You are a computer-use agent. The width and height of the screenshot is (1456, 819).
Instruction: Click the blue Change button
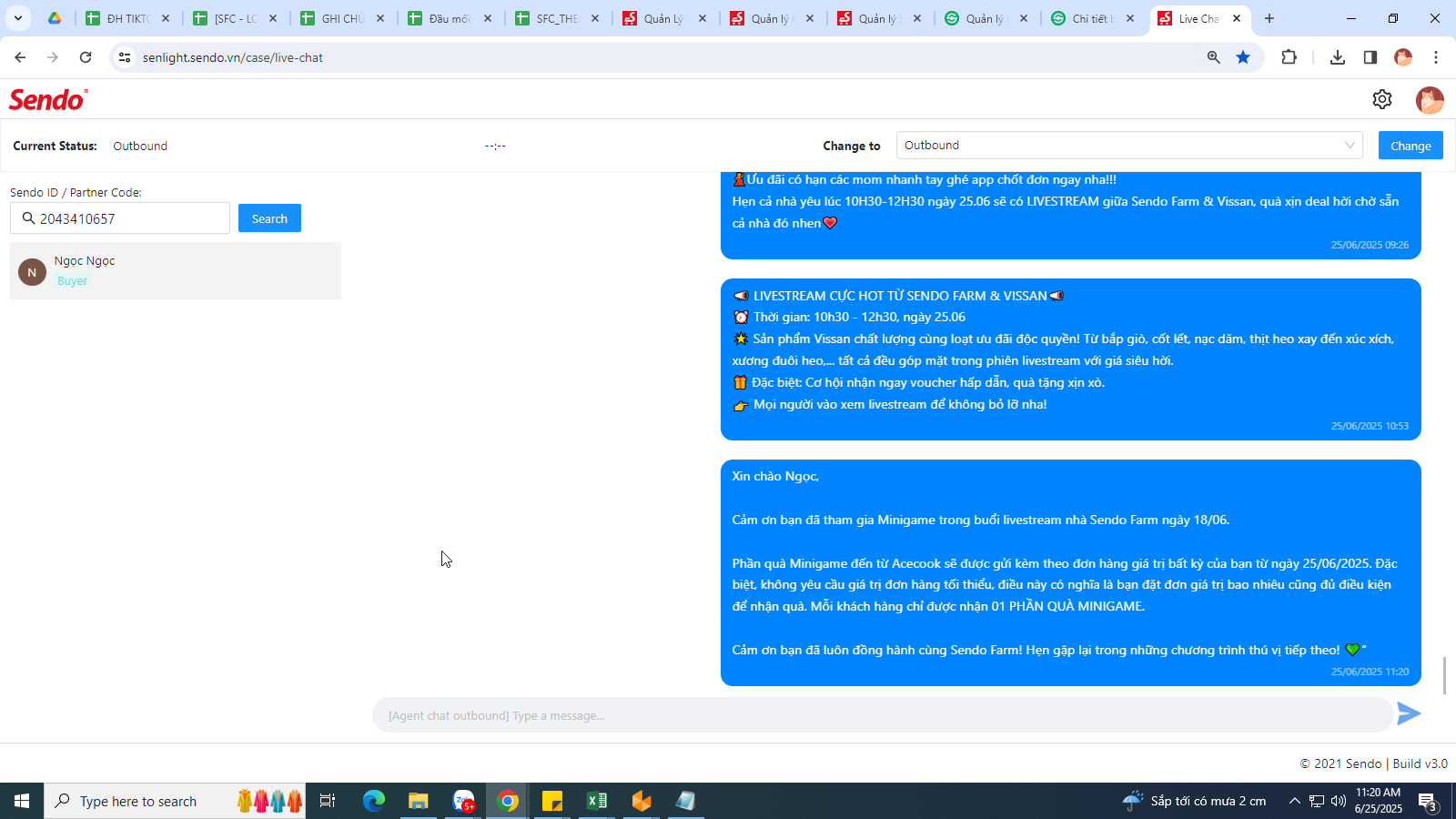coord(1410,146)
